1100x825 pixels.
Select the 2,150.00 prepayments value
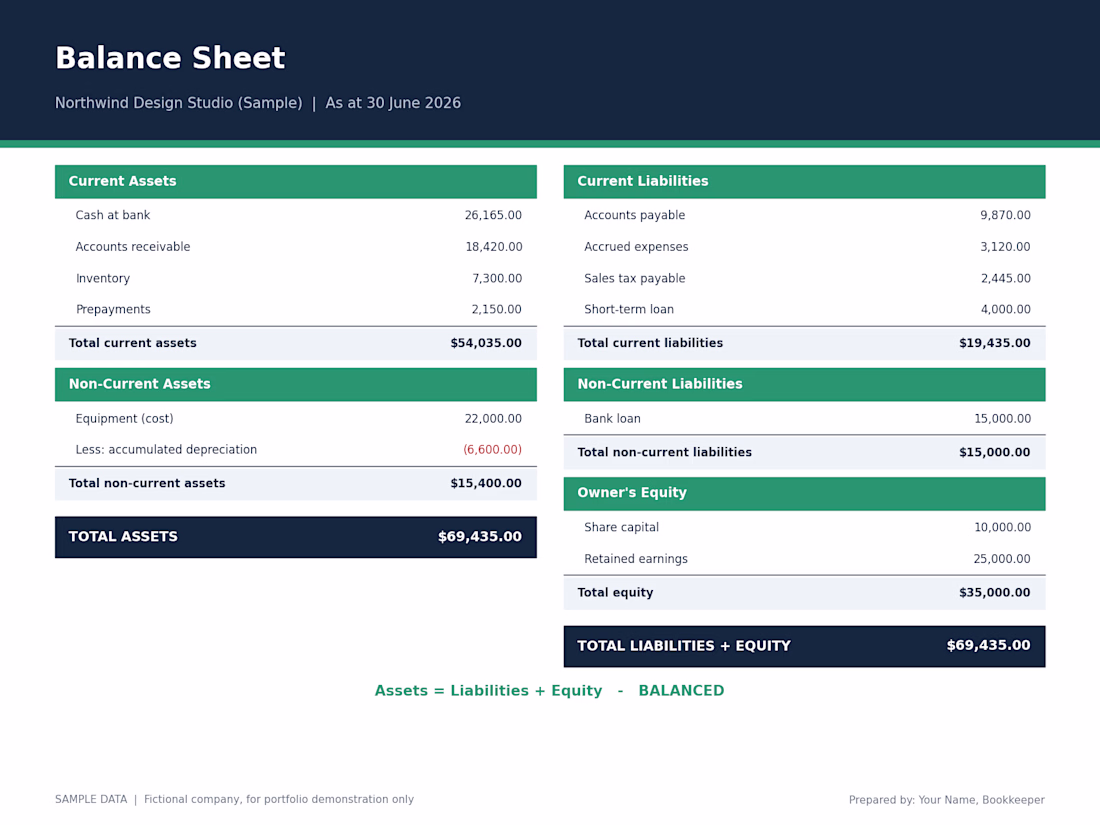pyautogui.click(x=497, y=309)
